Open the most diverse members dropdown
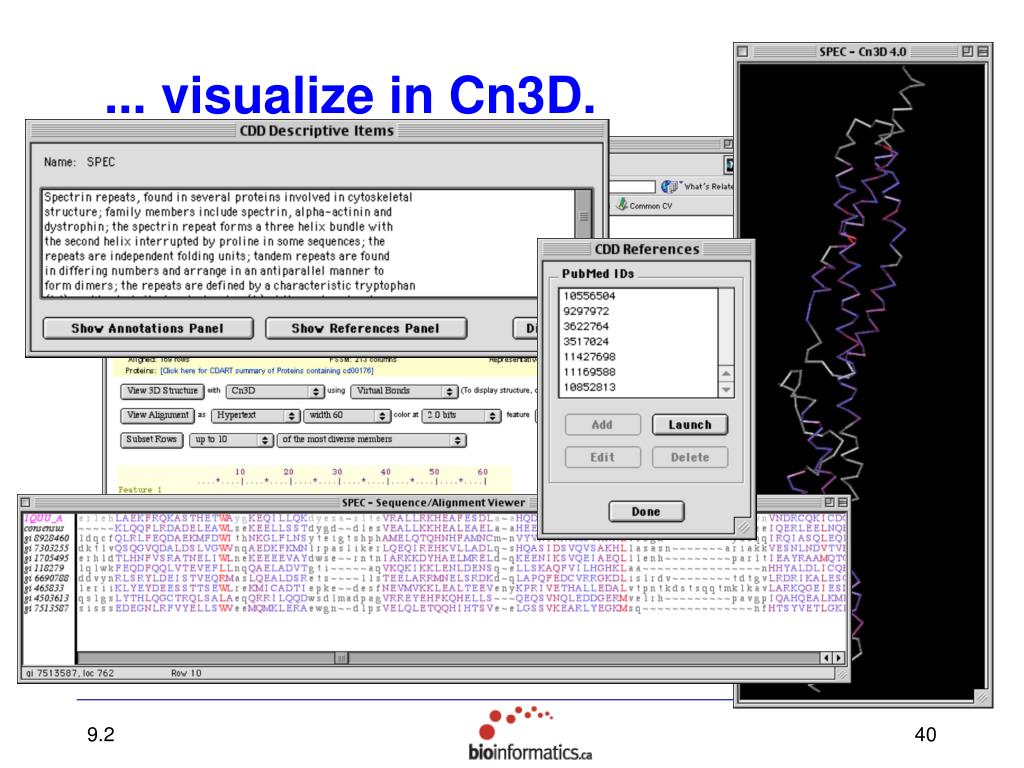 372,440
